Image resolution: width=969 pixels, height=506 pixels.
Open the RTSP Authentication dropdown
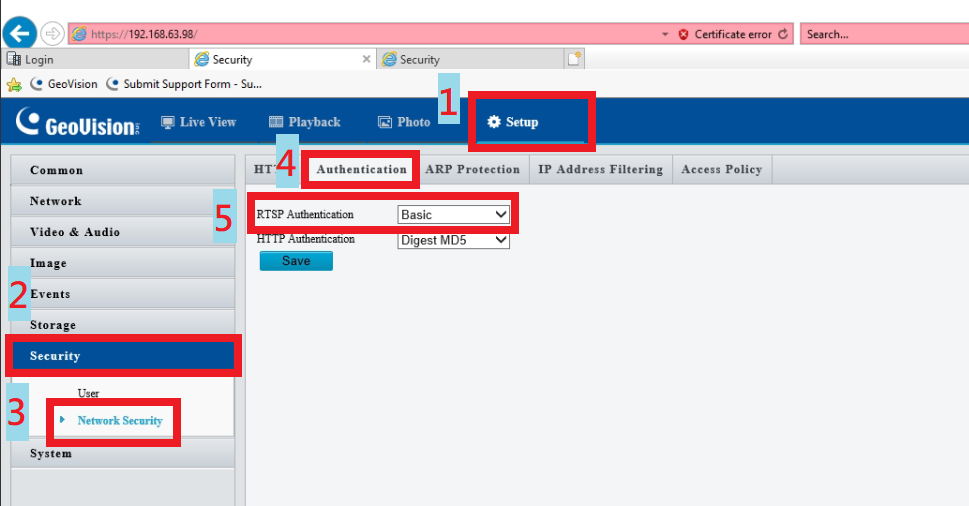(454, 214)
